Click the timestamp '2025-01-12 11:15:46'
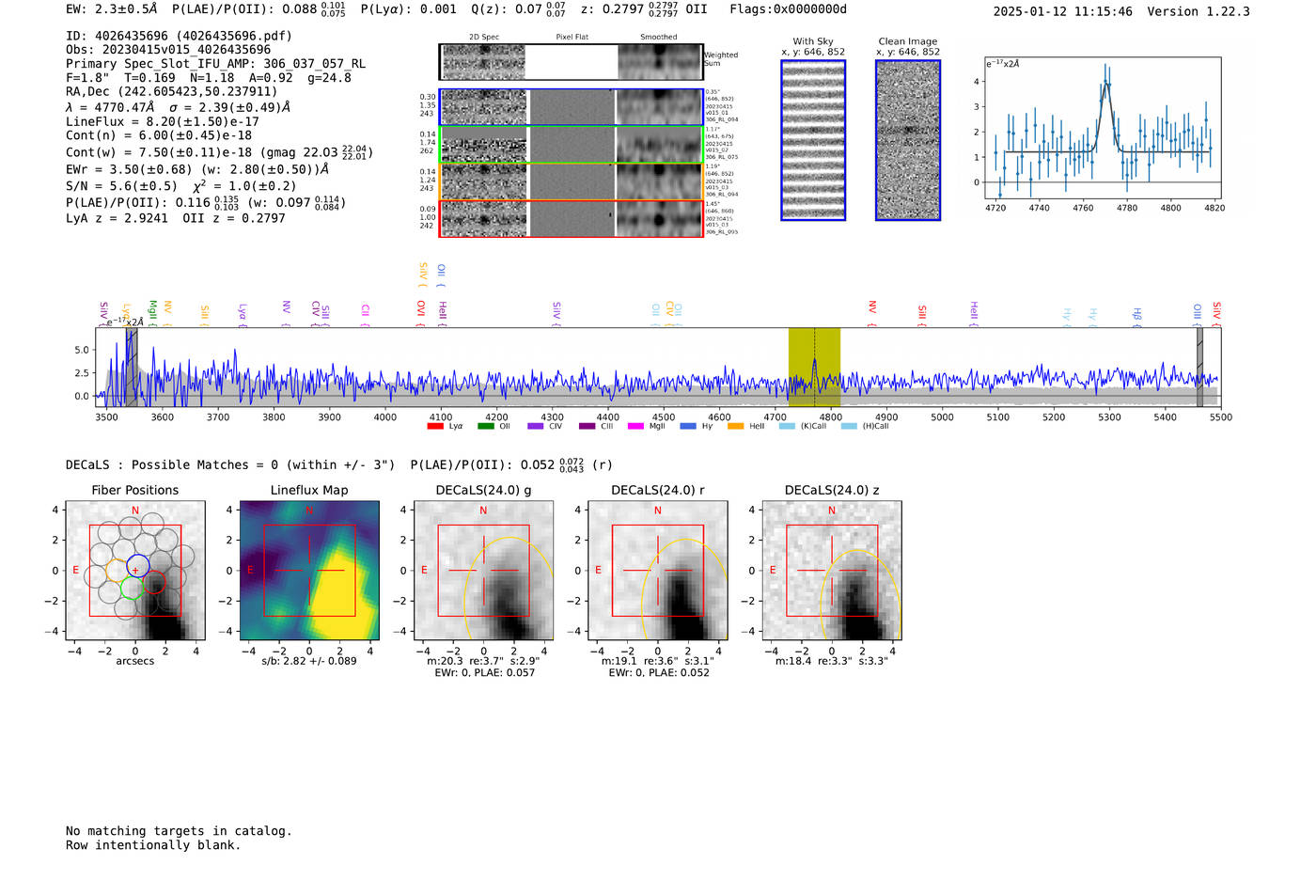Viewport: 1316px width, 896px height. pyautogui.click(x=1063, y=11)
